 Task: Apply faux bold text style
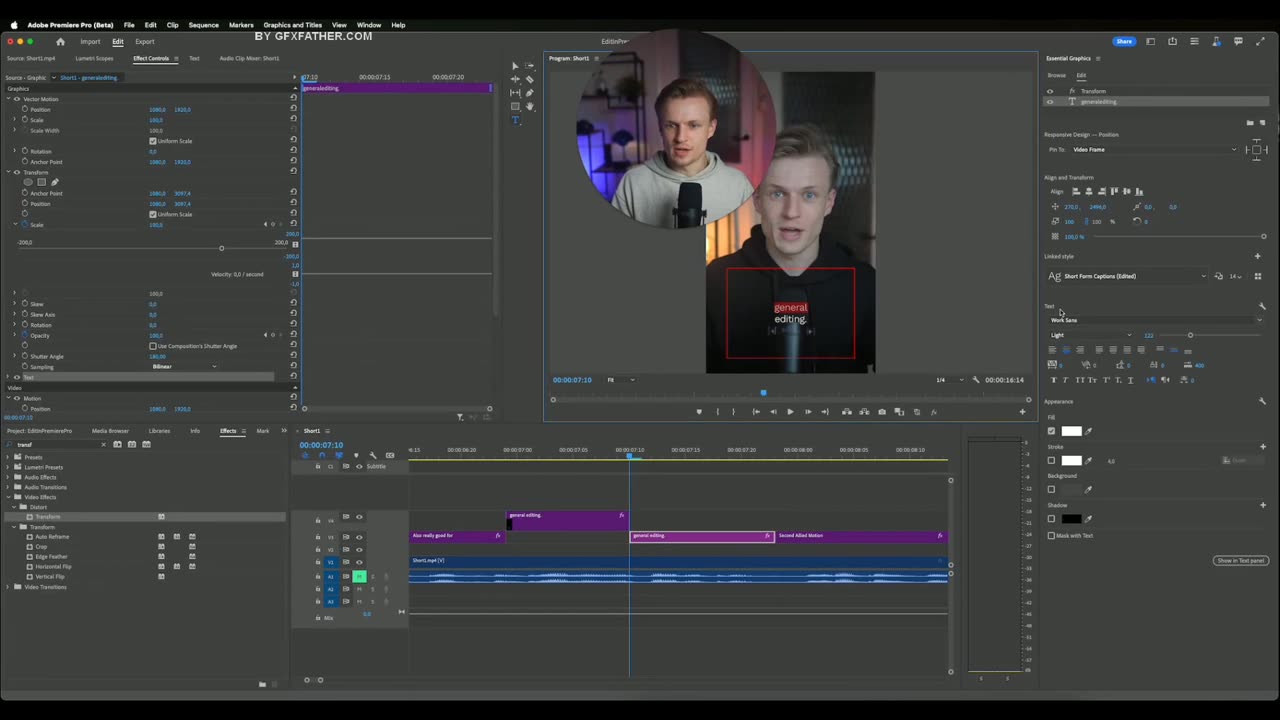click(1052, 380)
